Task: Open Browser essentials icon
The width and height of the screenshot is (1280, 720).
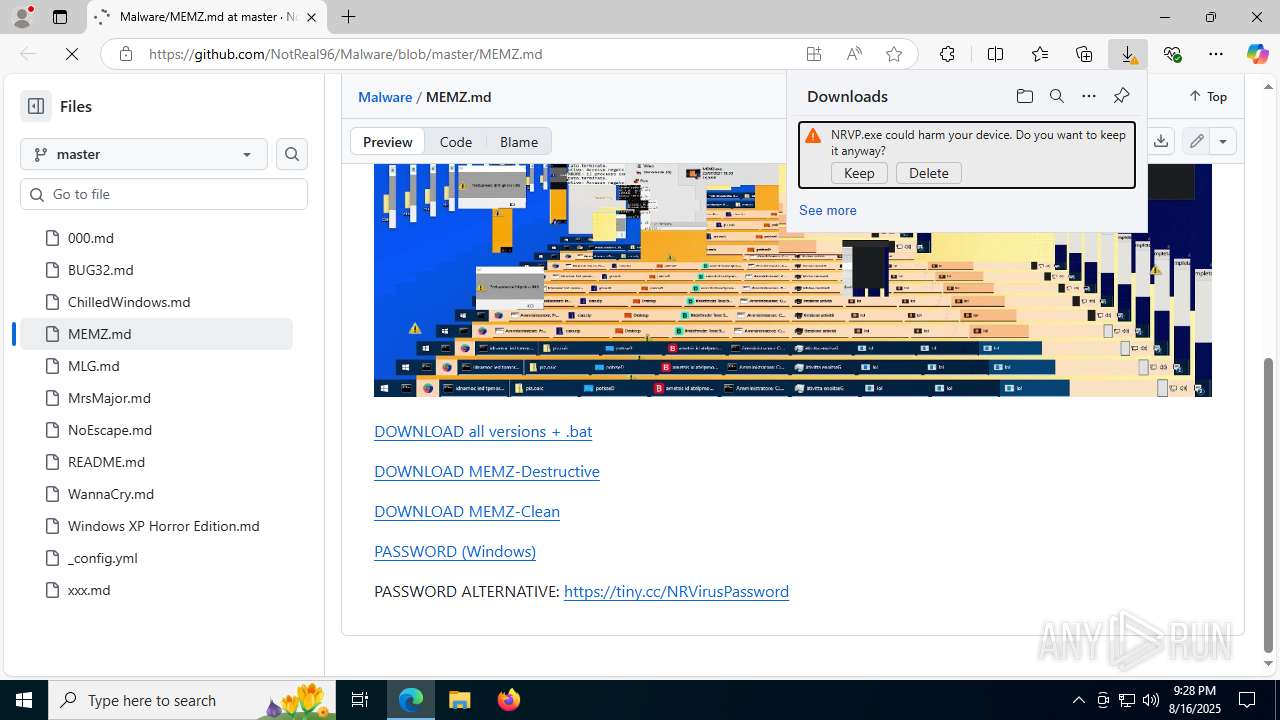Action: [x=1172, y=54]
